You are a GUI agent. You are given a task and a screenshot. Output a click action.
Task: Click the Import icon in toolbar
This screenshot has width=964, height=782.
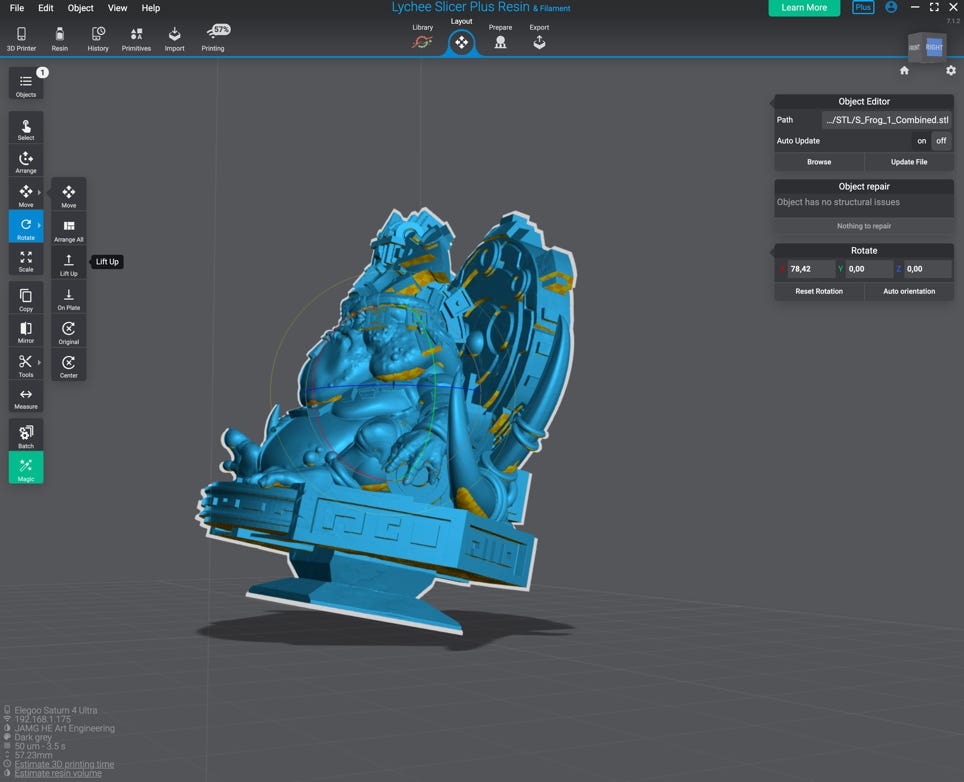coord(174,38)
